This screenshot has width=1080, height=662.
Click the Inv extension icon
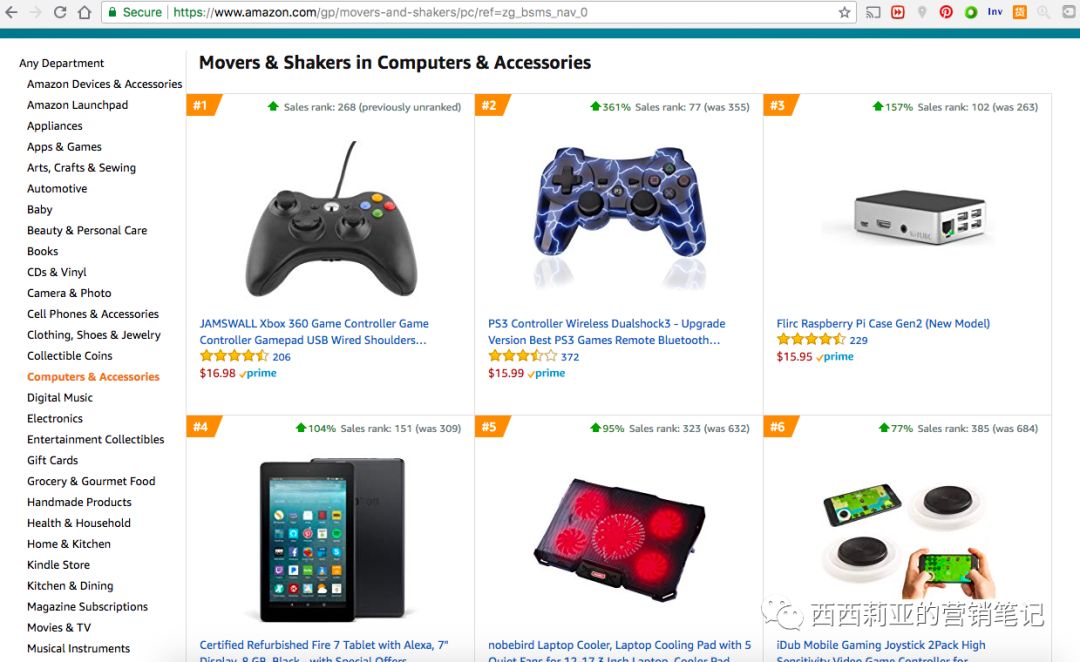(995, 12)
